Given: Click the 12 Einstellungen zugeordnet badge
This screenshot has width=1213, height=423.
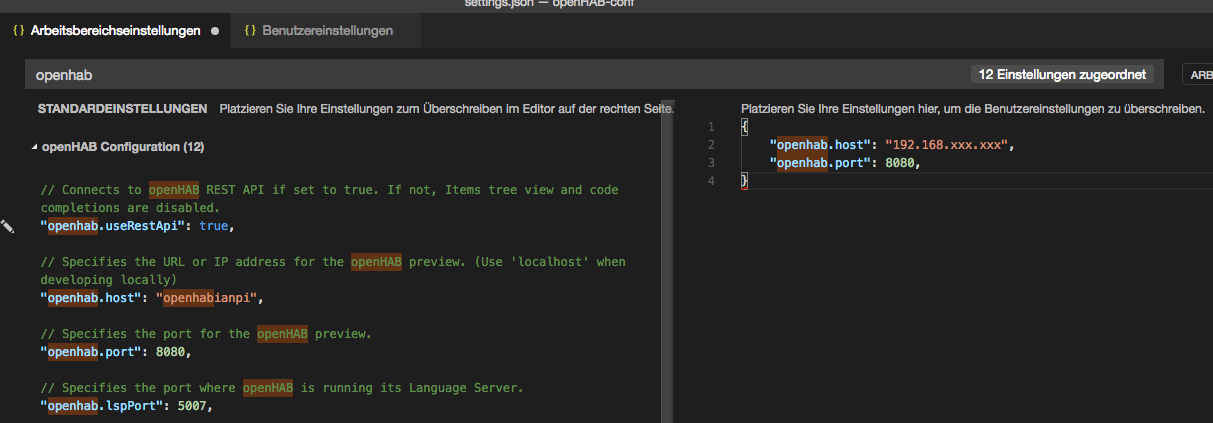Looking at the screenshot, I should [1061, 74].
